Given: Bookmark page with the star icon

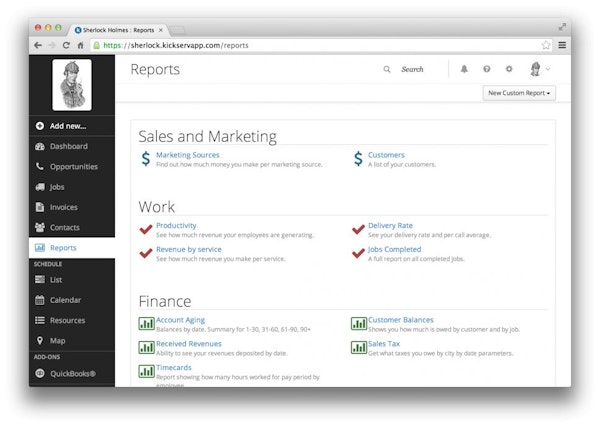Looking at the screenshot, I should tap(546, 45).
